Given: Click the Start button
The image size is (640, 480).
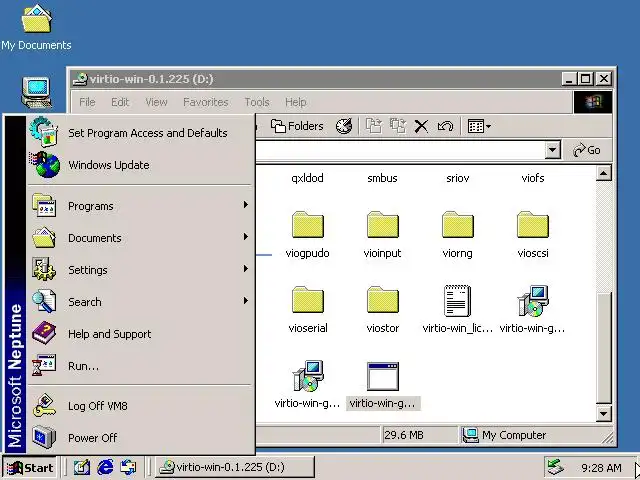Looking at the screenshot, I should coord(30,467).
